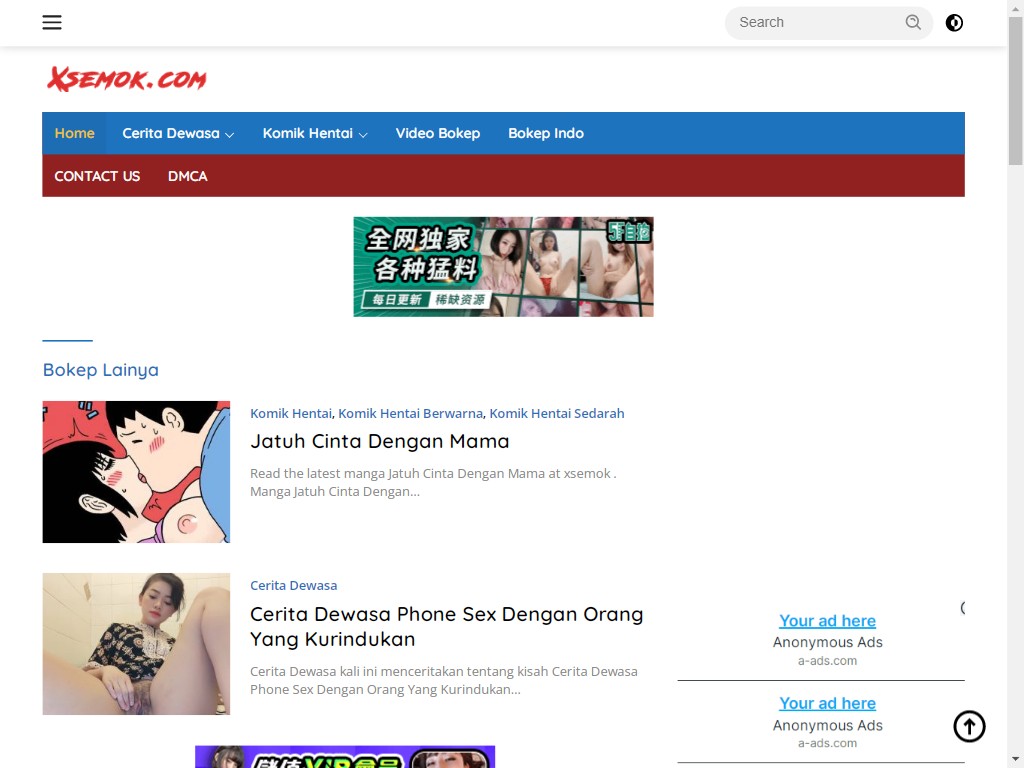Screen dimensions: 1024x768
Task: Open the Bokep Indo menu item
Action: pyautogui.click(x=546, y=133)
